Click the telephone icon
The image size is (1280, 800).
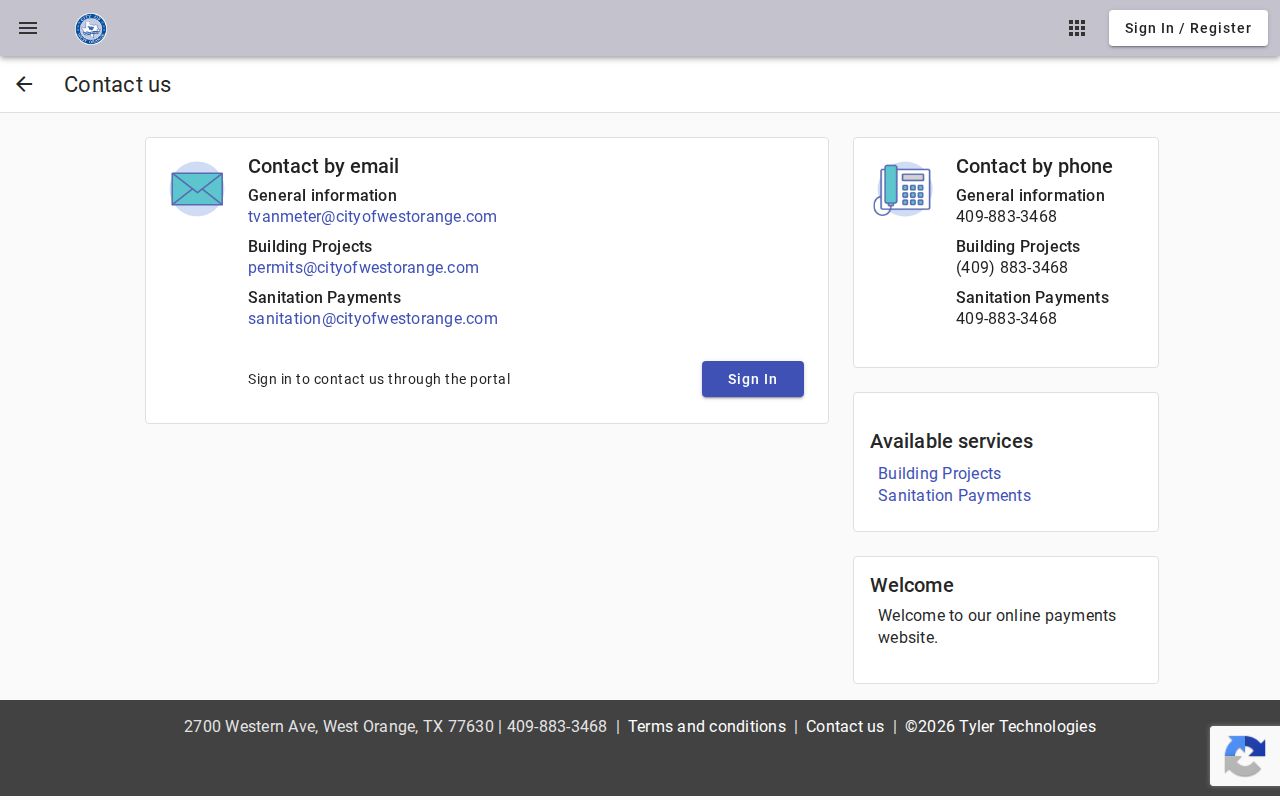point(902,189)
